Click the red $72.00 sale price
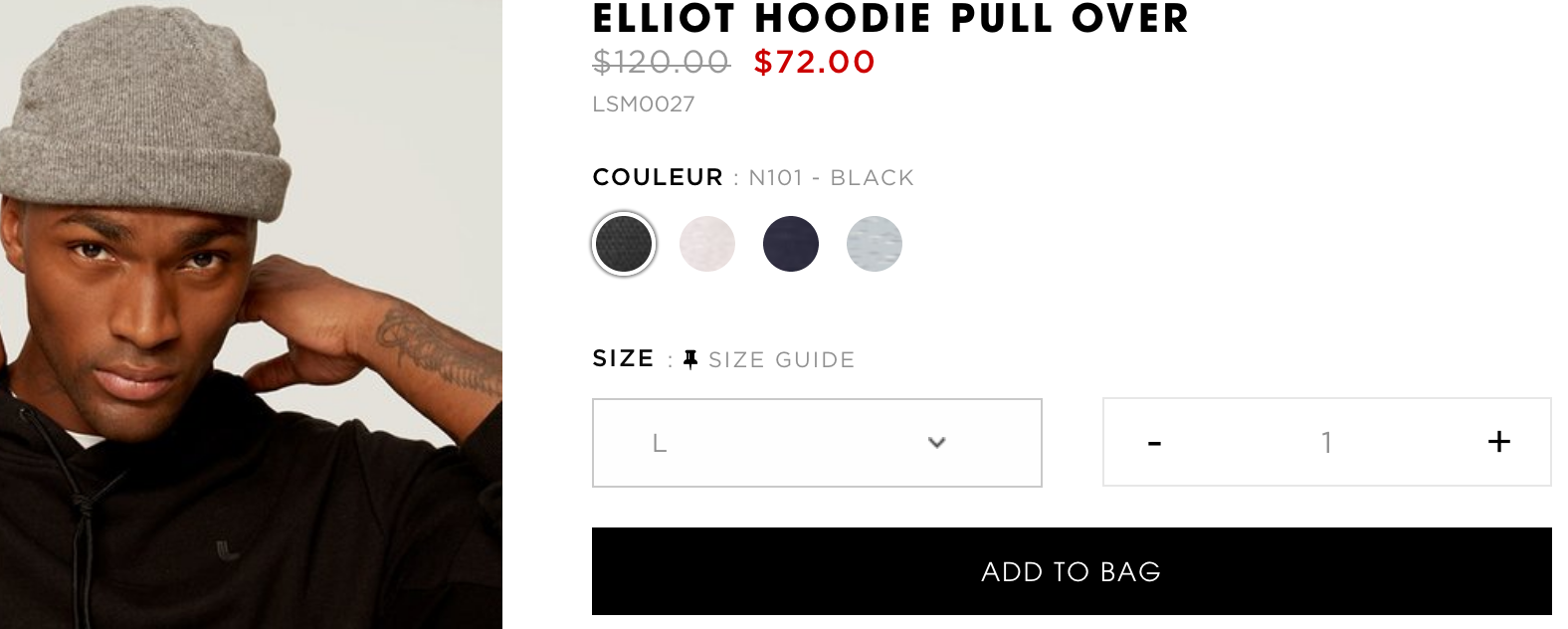 pos(814,62)
